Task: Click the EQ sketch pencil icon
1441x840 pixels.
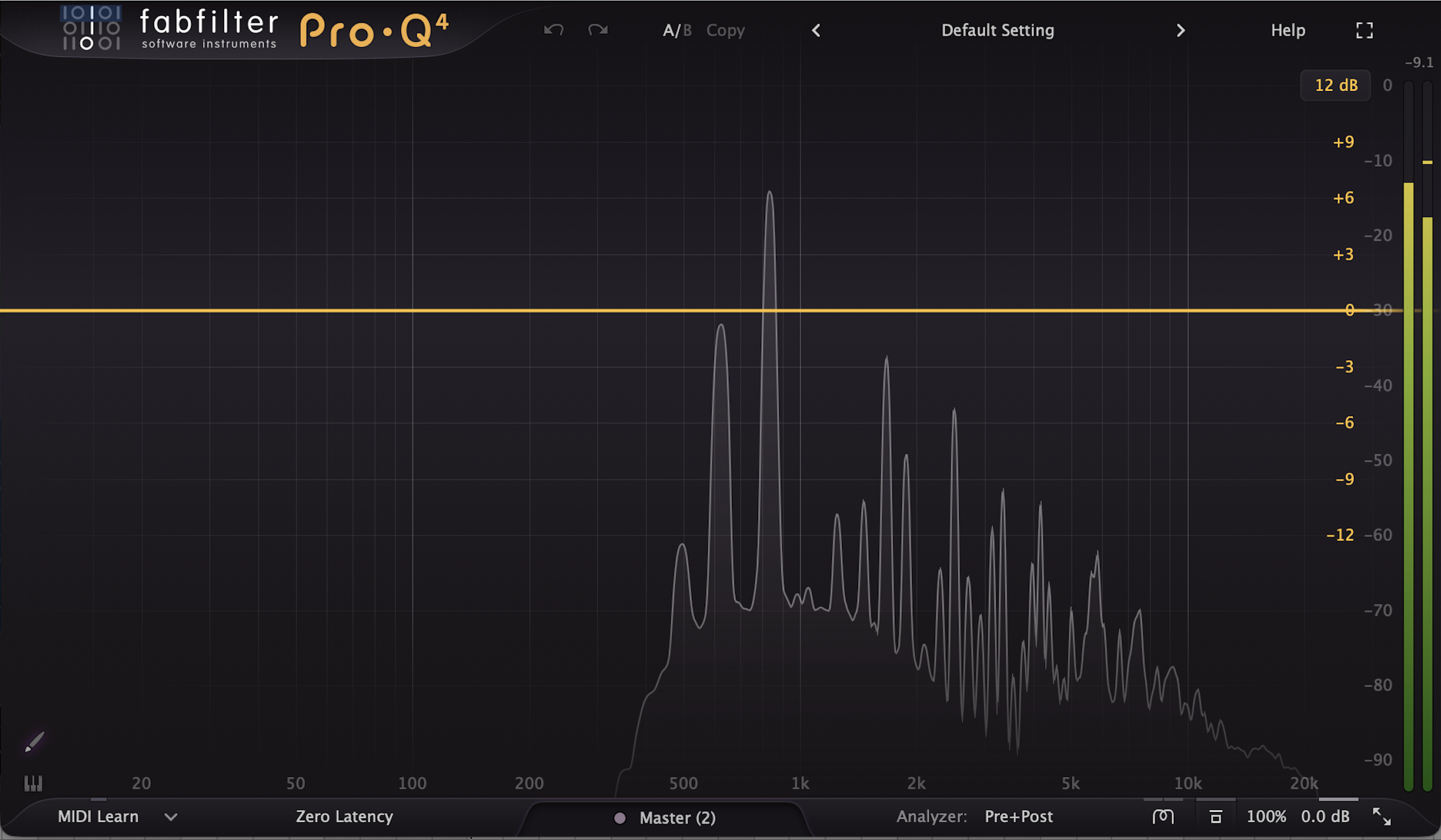Action: coord(35,741)
